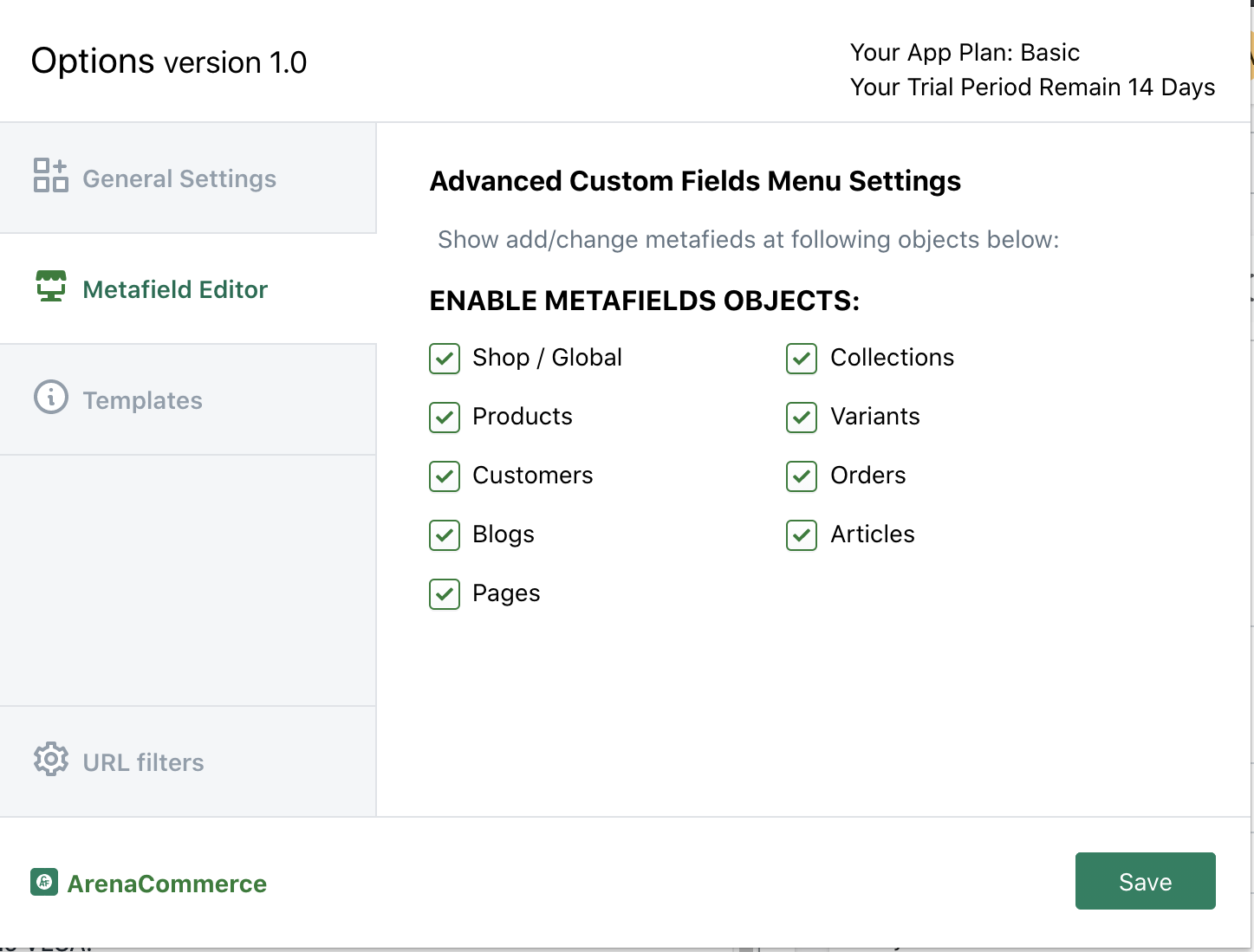Click the ArenaCommerce logo icon
1254x952 pixels.
pyautogui.click(x=44, y=882)
